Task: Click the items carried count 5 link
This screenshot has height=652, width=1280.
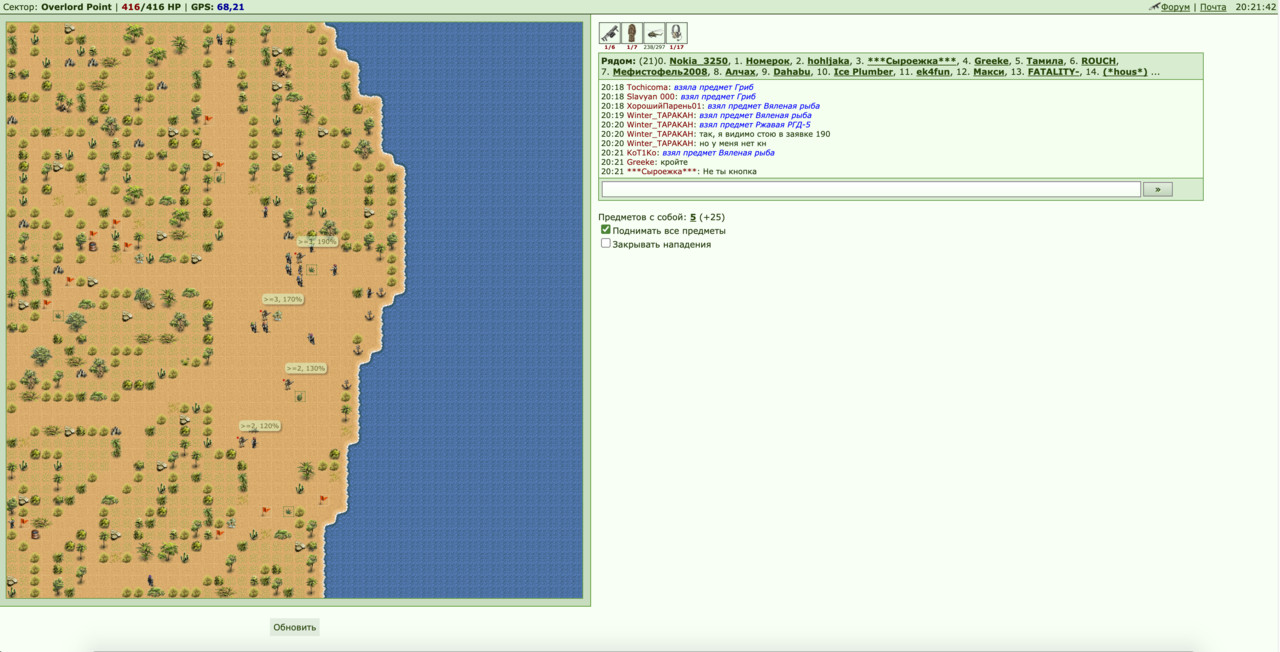Action: [693, 217]
